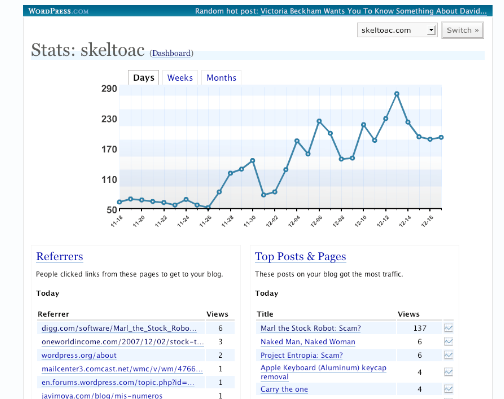Open Marl the Stock Robot: Scam? post
Screen dimensions: 504x399
(311, 328)
